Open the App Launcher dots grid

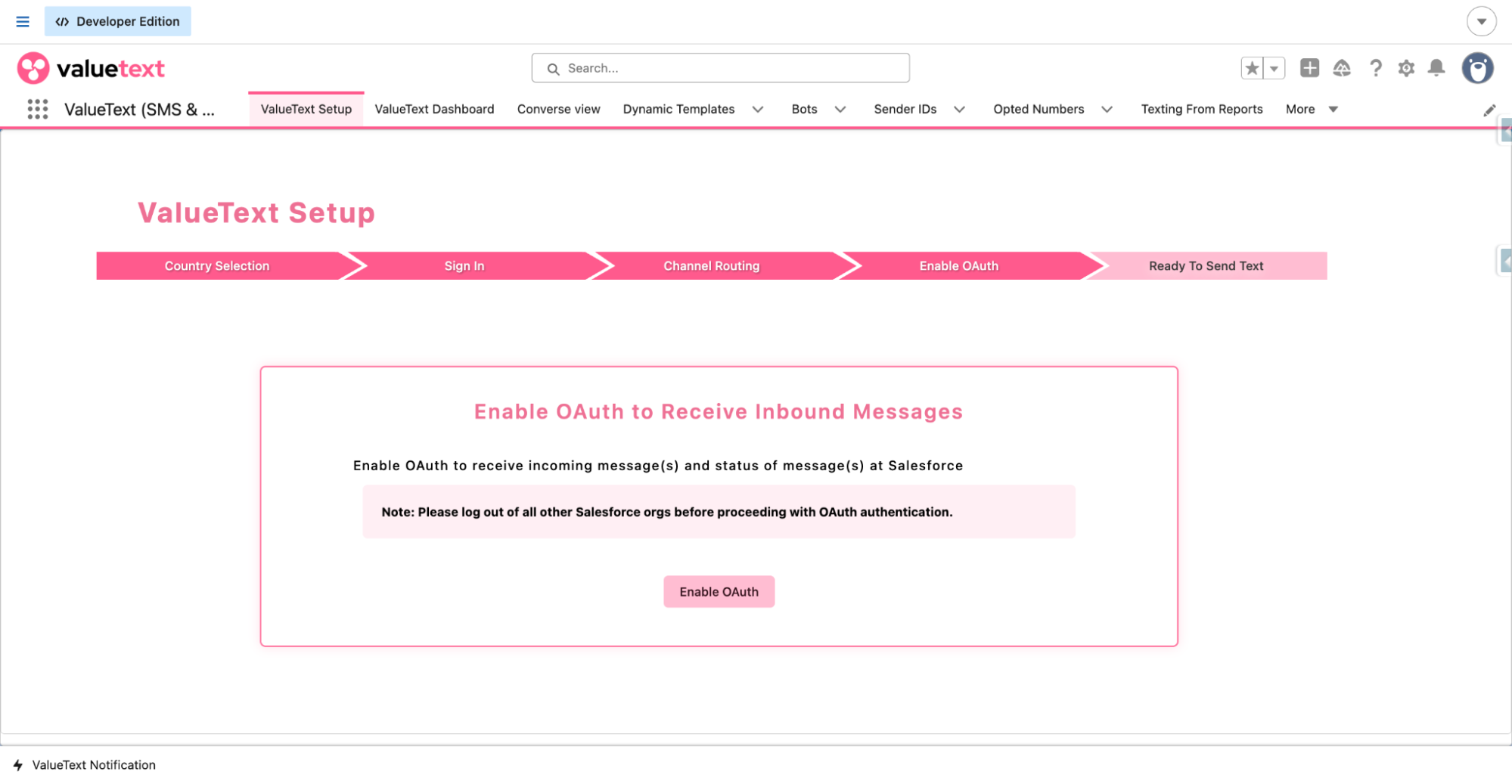pos(38,109)
